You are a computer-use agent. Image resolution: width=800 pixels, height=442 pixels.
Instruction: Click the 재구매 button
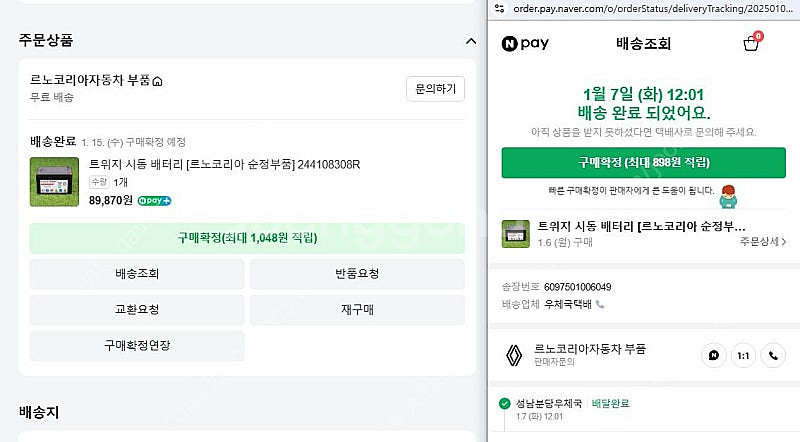[357, 310]
